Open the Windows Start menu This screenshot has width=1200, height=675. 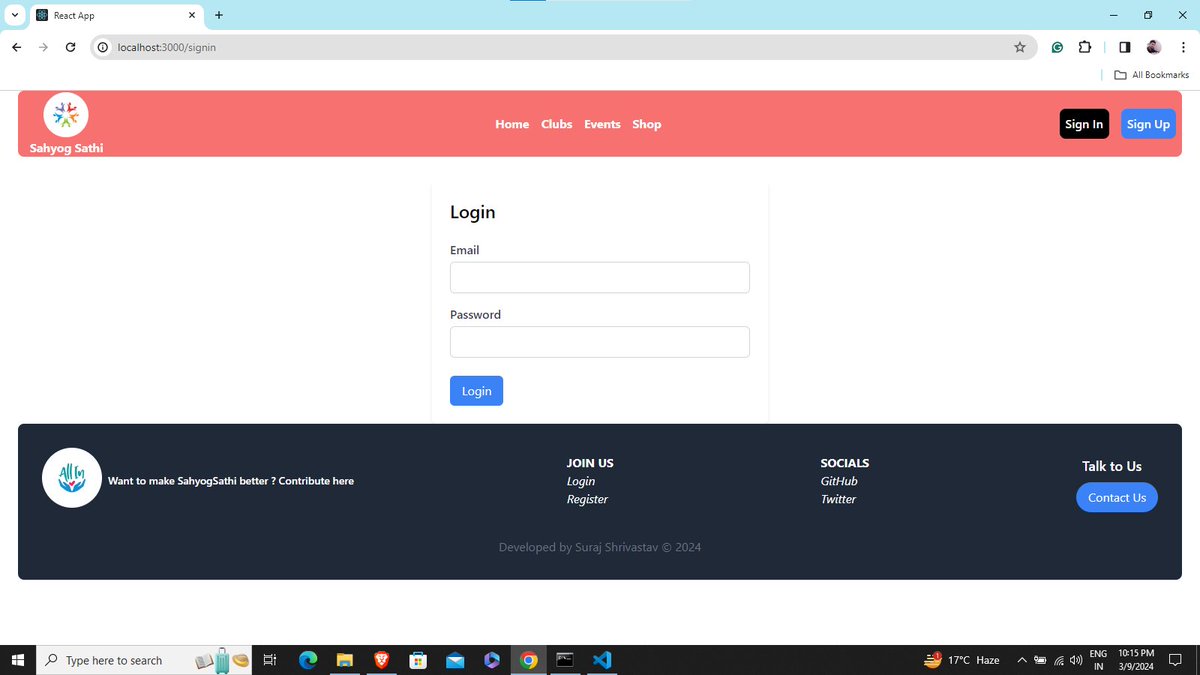(17, 660)
